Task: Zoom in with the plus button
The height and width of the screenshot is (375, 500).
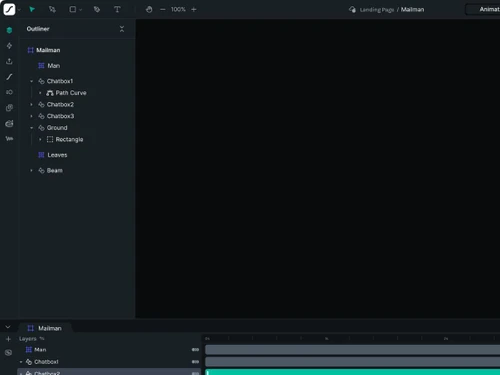Action: pos(194,9)
